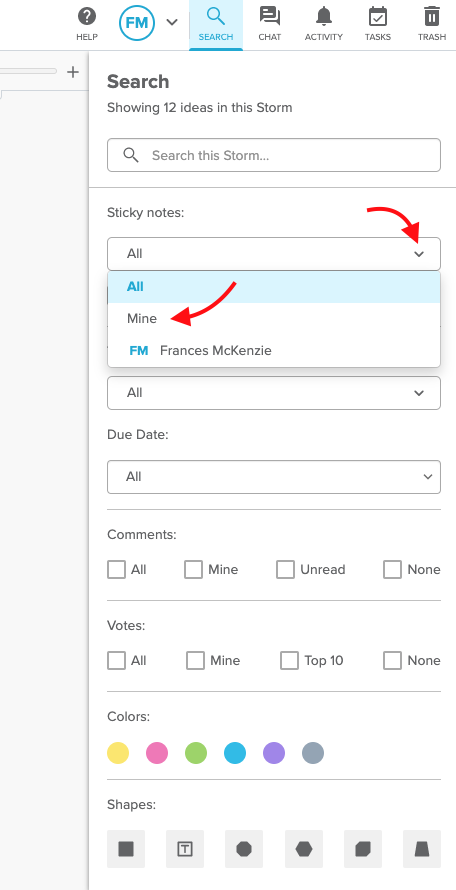Open the Activity bell icon
Screen dimensions: 456x890
pyautogui.click(x=324, y=16)
